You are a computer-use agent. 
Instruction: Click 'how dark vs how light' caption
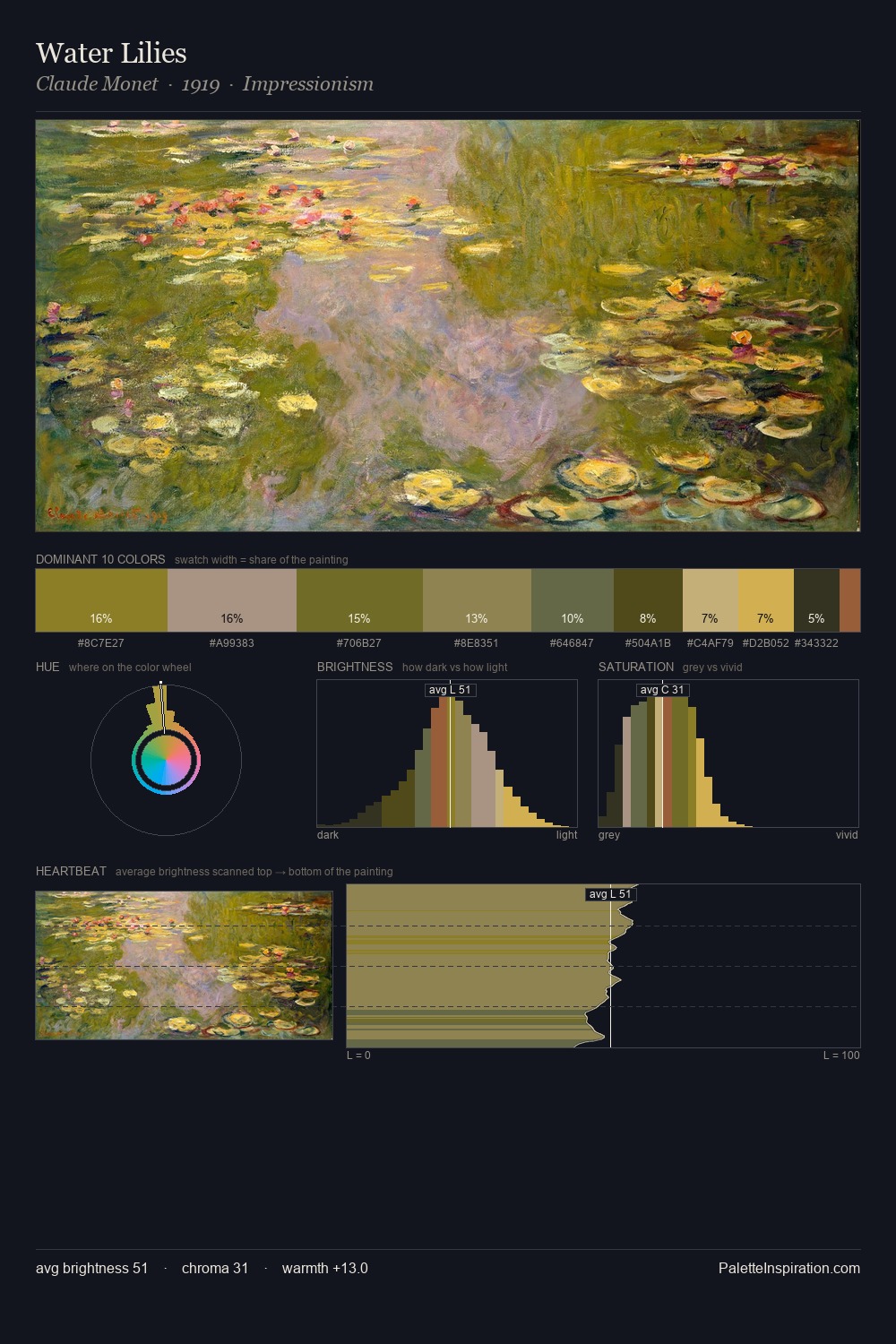[455, 668]
